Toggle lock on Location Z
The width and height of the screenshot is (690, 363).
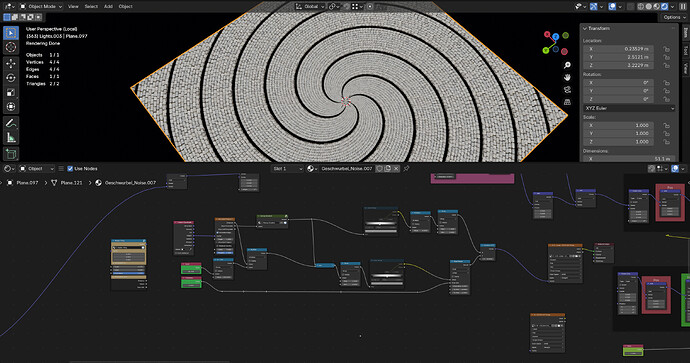tap(666, 66)
